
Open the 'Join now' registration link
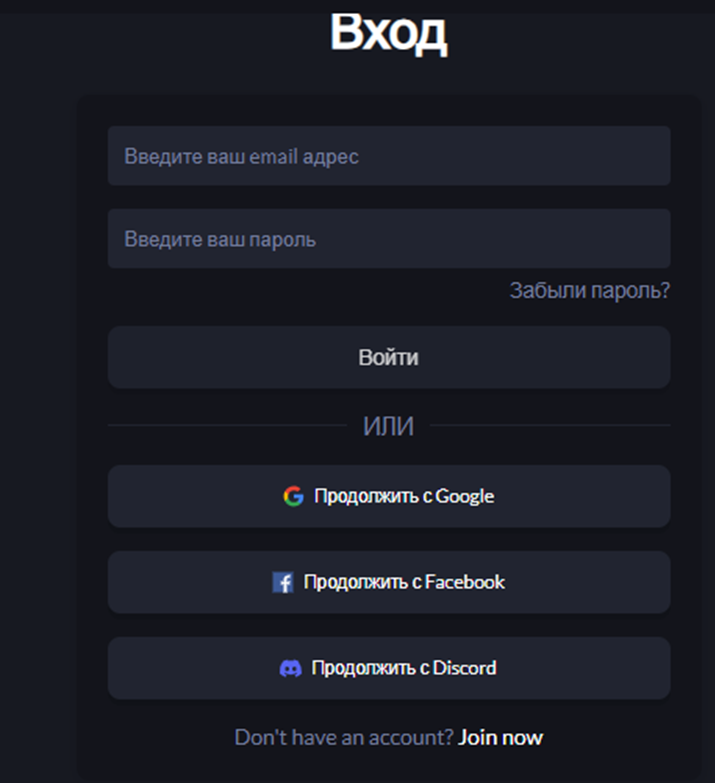pos(500,738)
